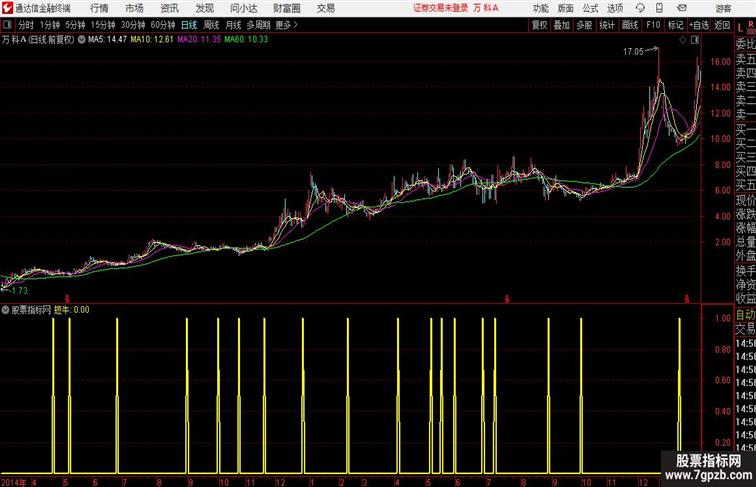Open the 问小达 menu
The height and width of the screenshot is (487, 756).
(243, 8)
